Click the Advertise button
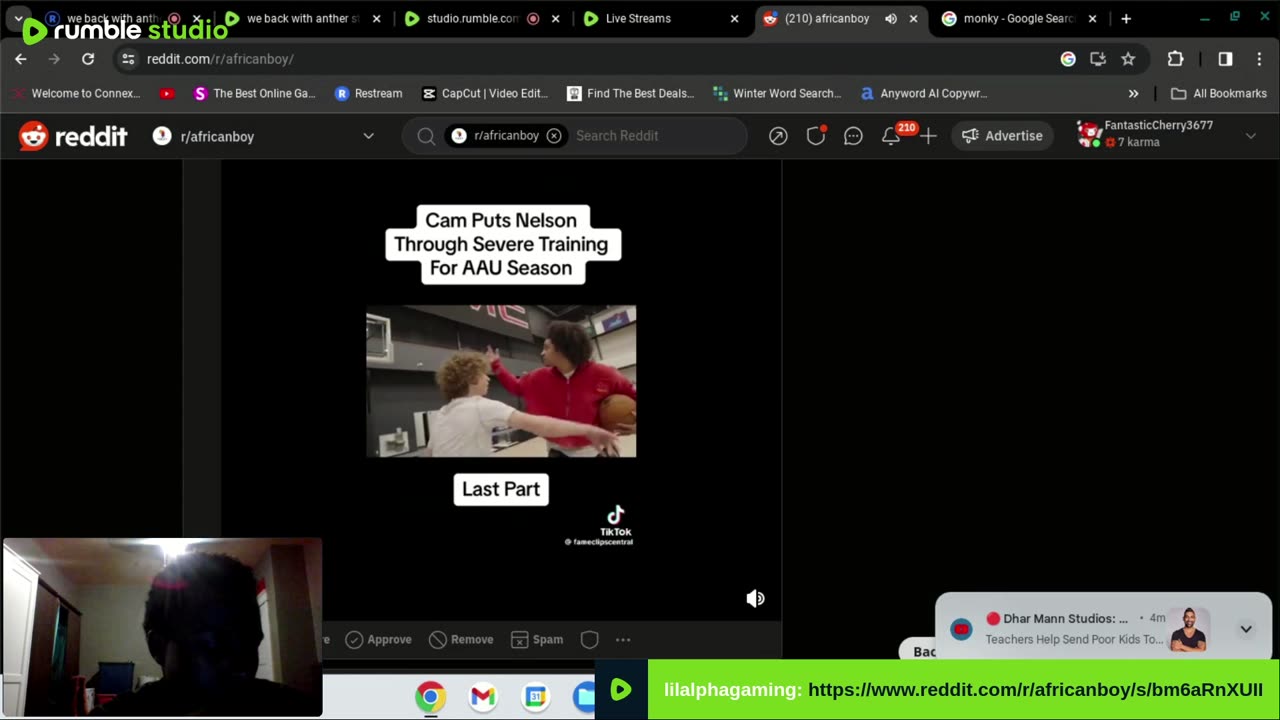 click(x=1002, y=136)
